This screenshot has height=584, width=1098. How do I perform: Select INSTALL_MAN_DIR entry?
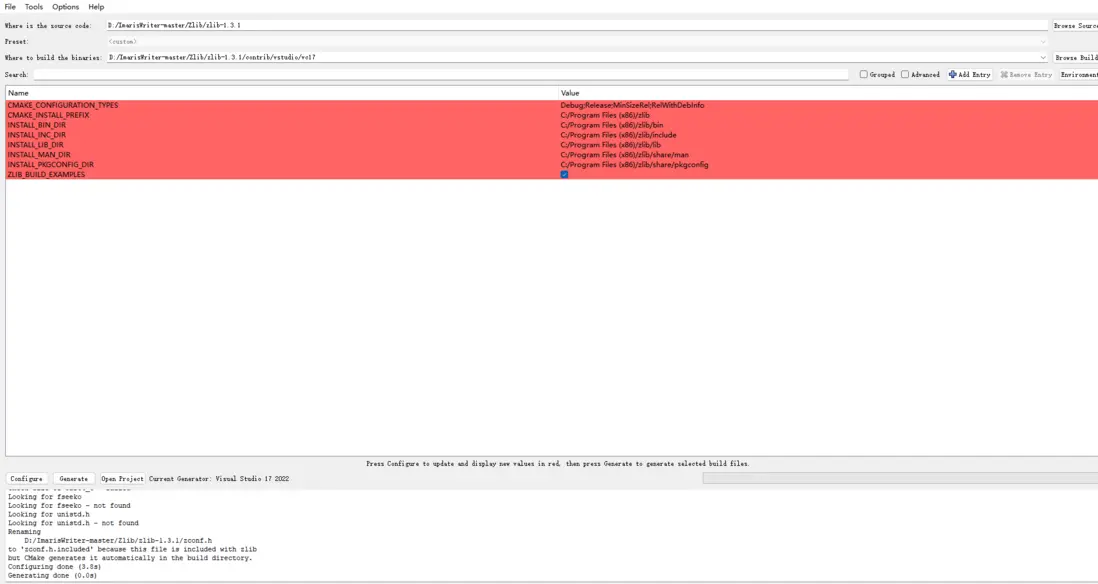[x=39, y=155]
